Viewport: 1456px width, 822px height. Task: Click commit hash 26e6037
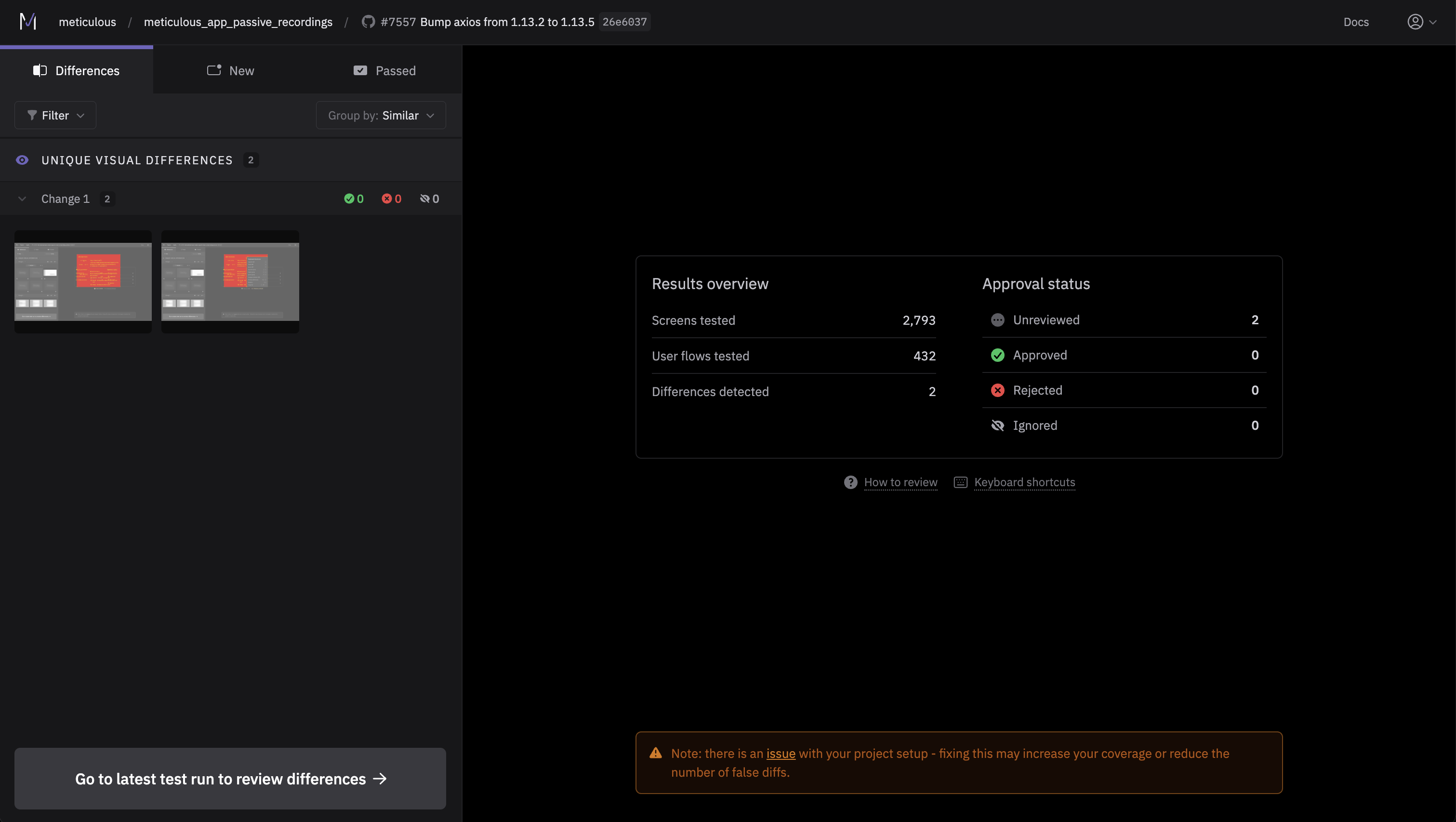(x=624, y=22)
